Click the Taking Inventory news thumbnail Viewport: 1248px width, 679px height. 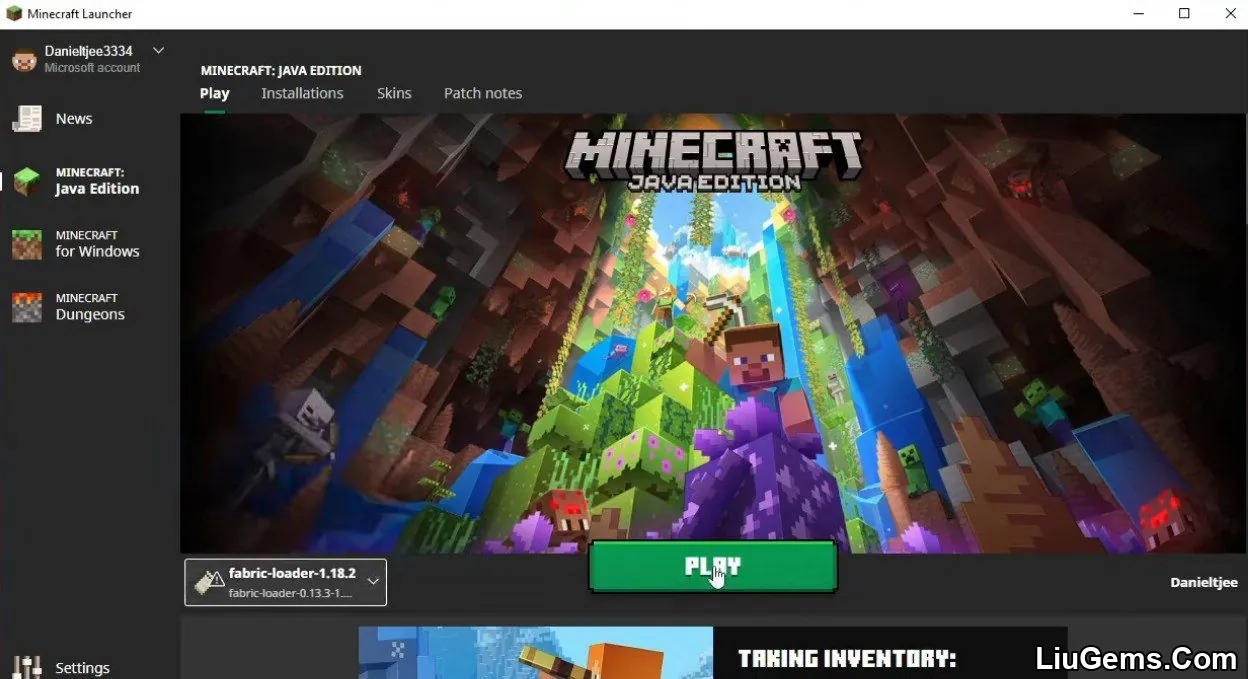tap(536, 653)
